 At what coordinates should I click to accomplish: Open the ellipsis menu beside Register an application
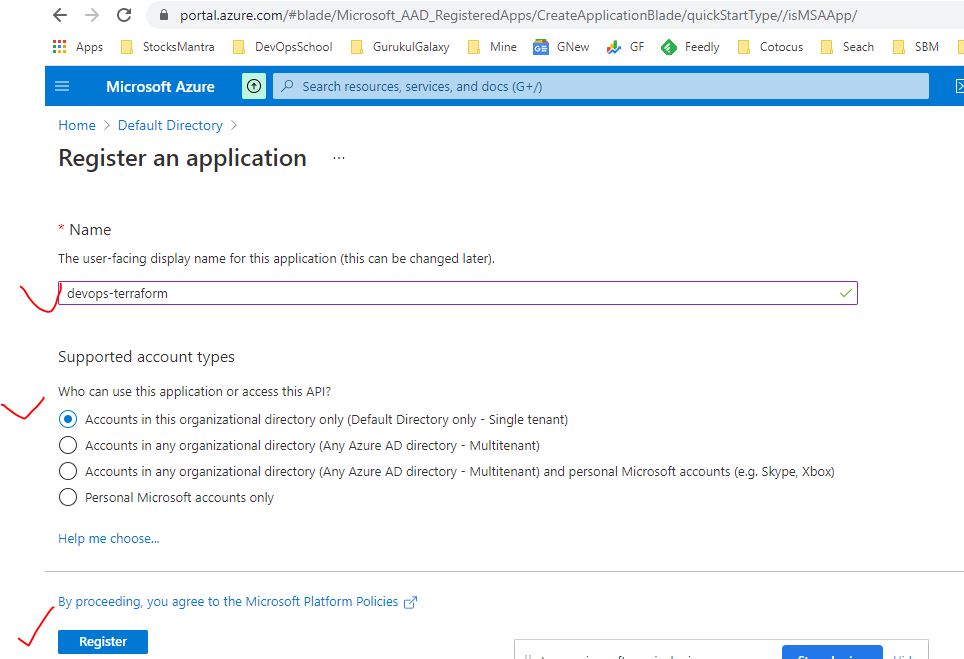point(339,159)
